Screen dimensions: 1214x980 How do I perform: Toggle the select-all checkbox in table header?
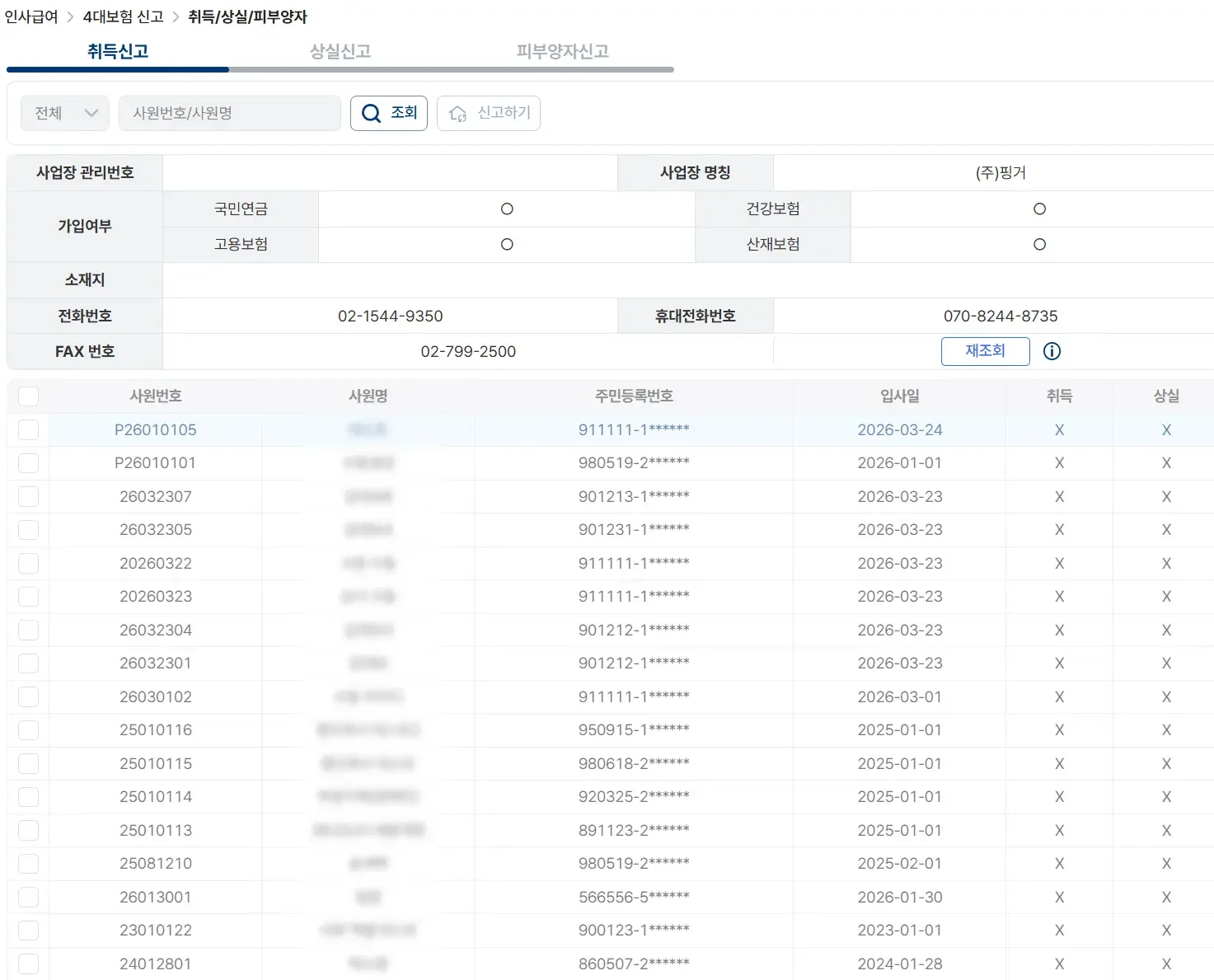point(29,396)
